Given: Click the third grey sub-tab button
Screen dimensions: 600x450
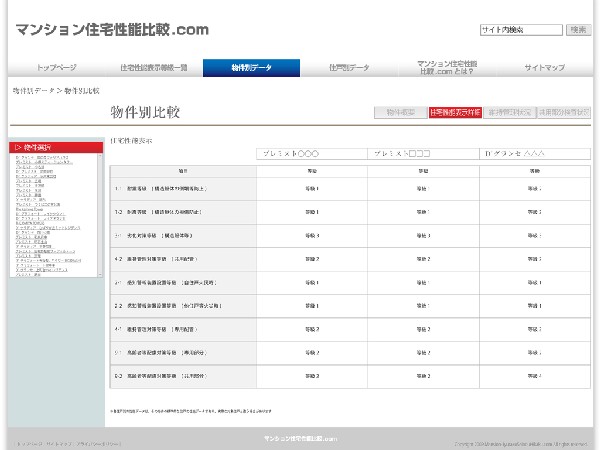Looking at the screenshot, I should click(x=509, y=113).
